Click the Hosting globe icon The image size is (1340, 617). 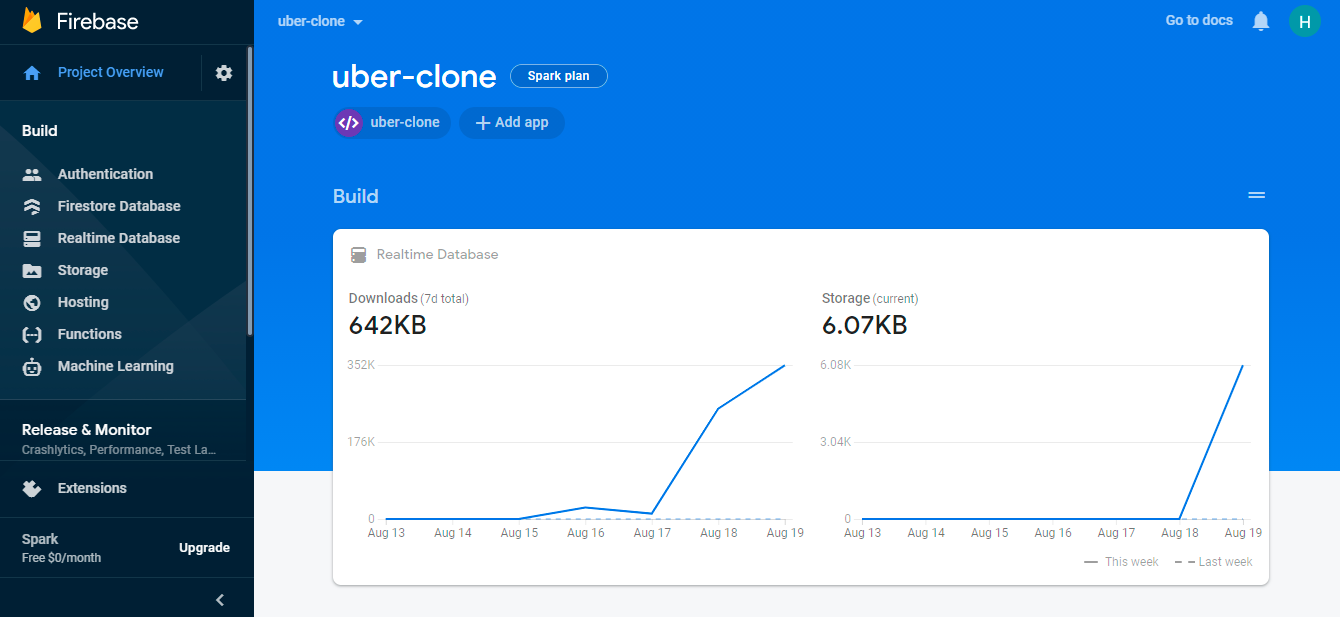(x=32, y=302)
